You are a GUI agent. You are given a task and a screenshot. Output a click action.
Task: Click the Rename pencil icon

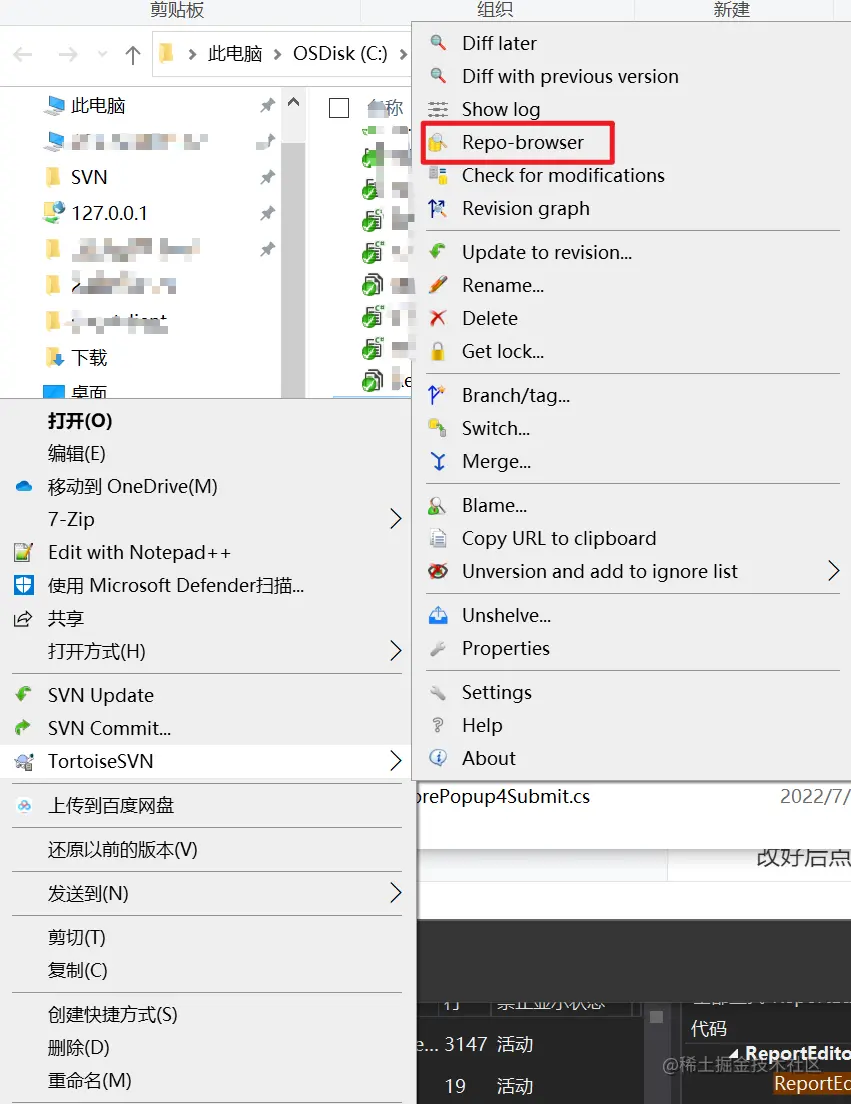coord(438,284)
